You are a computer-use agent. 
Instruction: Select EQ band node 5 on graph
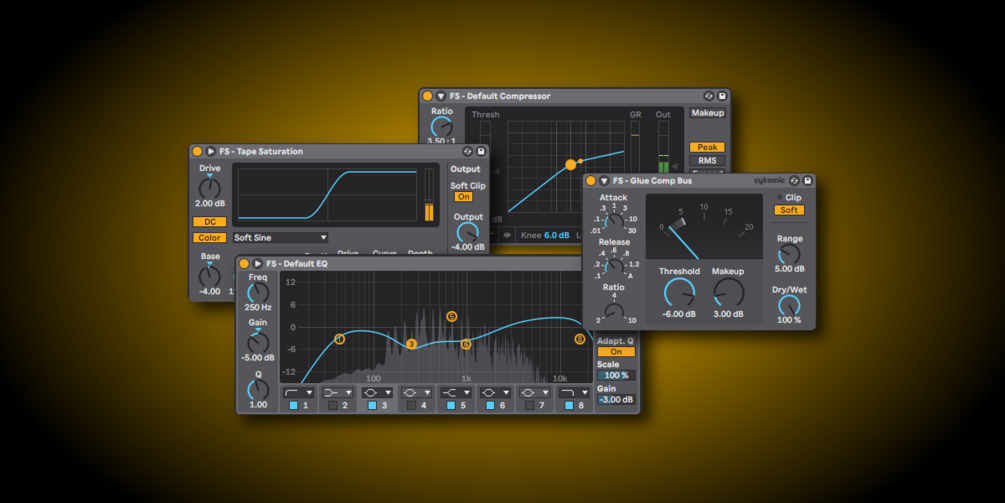(x=452, y=317)
